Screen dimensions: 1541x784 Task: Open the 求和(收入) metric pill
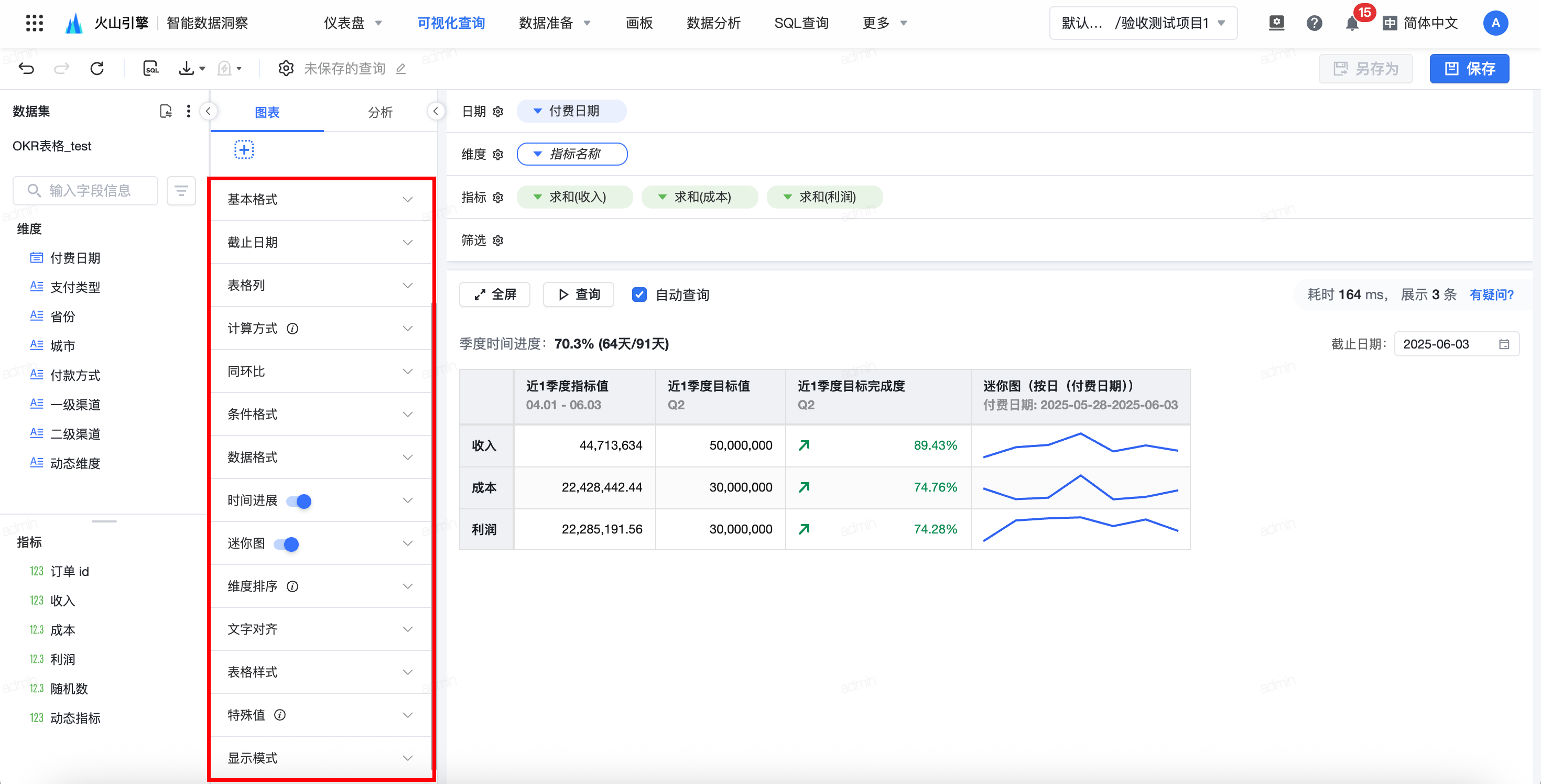(574, 198)
